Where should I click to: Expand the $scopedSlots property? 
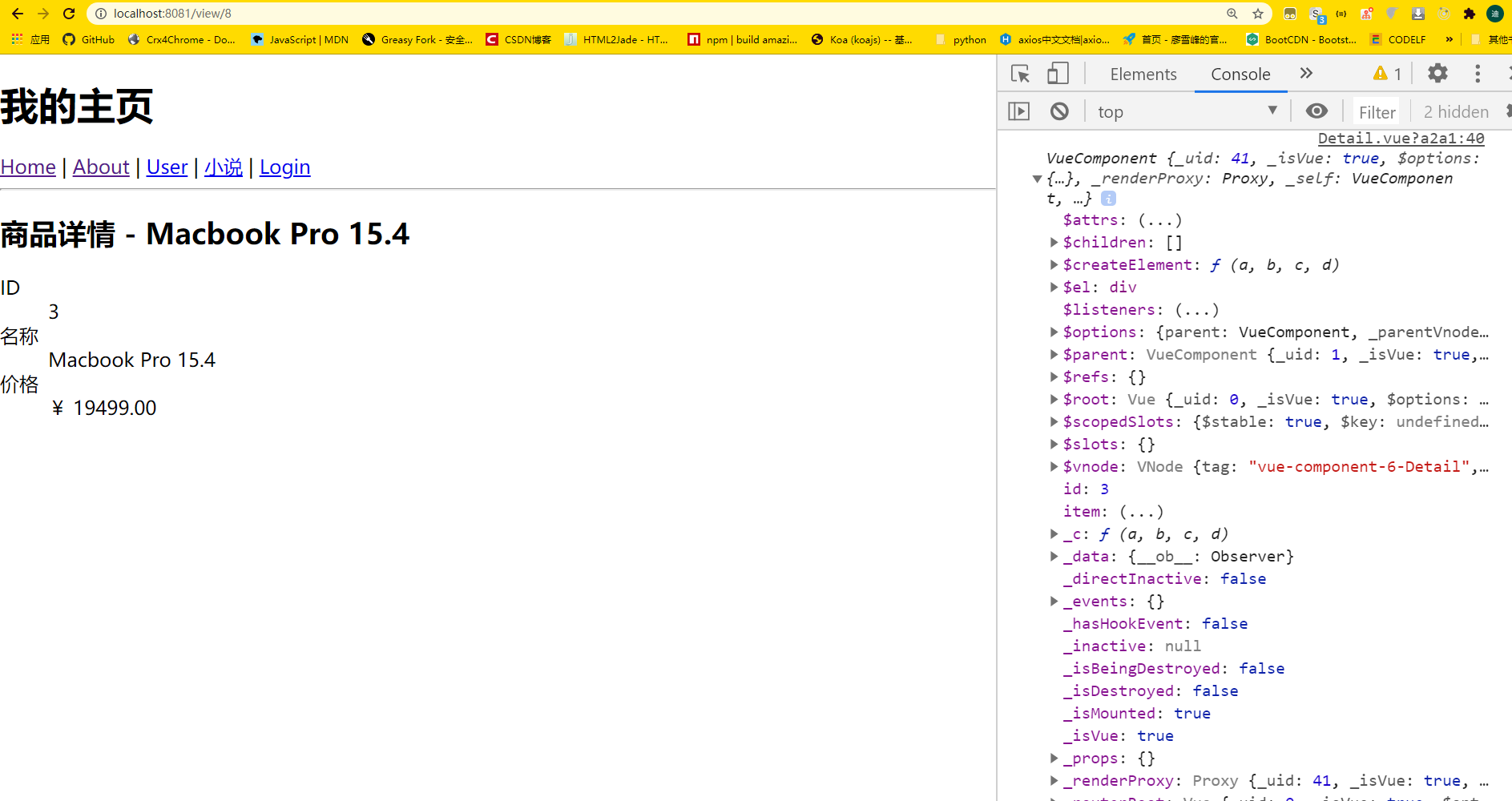coord(1054,421)
